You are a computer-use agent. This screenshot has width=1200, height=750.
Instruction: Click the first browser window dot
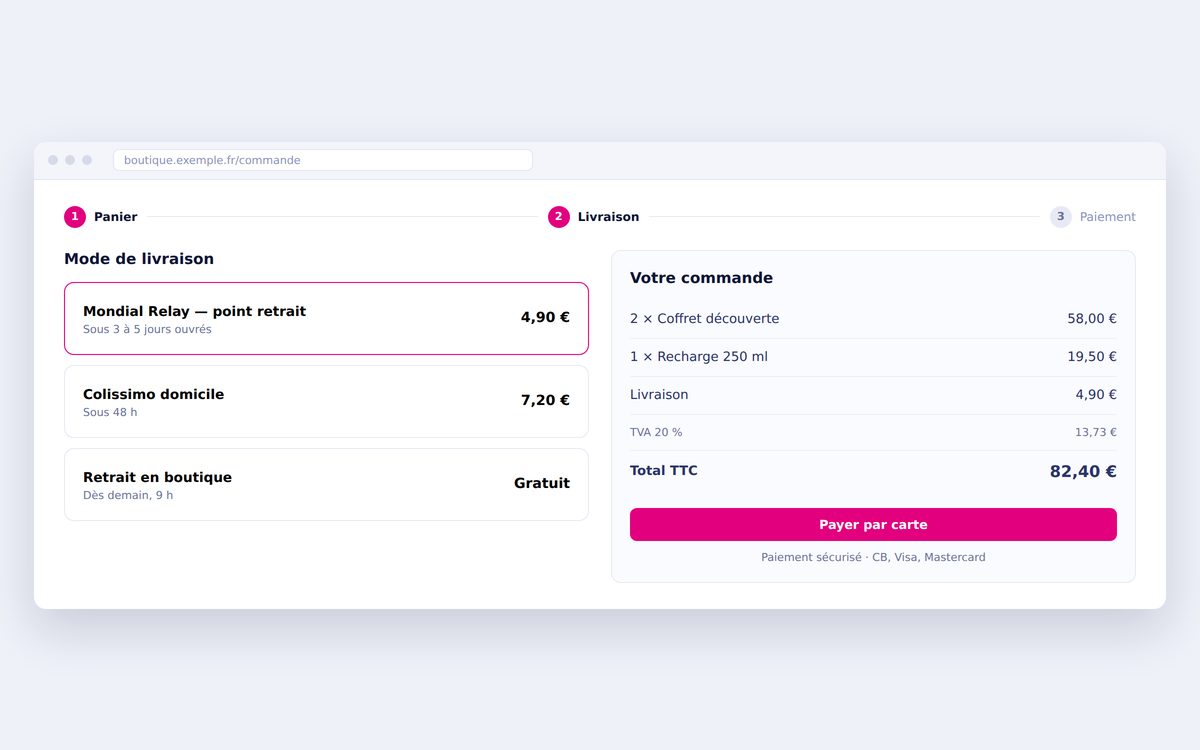53,160
